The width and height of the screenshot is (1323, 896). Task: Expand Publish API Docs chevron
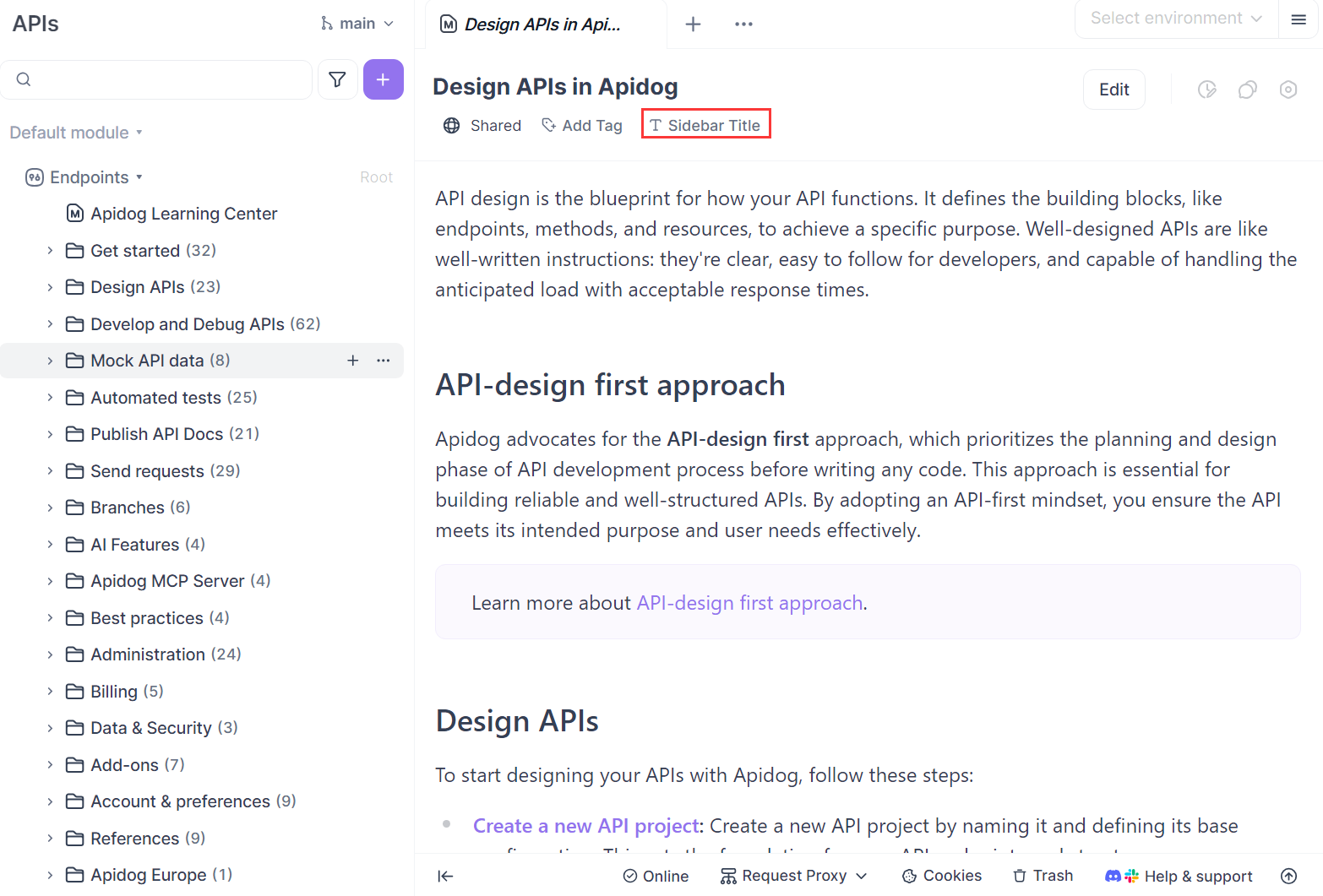tap(50, 434)
